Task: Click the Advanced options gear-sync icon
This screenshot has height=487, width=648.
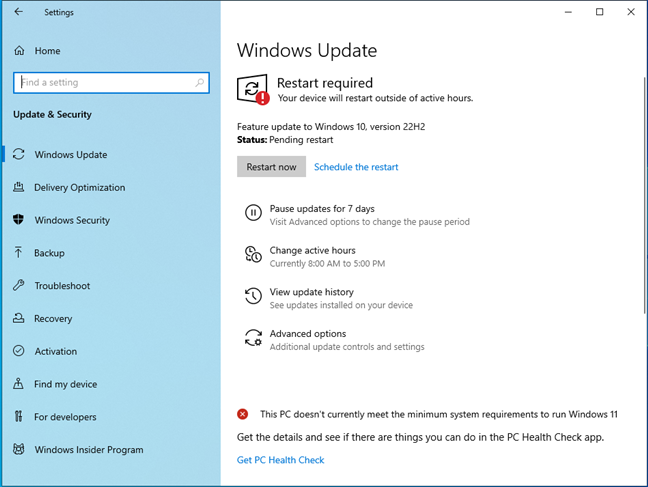Action: tap(253, 338)
